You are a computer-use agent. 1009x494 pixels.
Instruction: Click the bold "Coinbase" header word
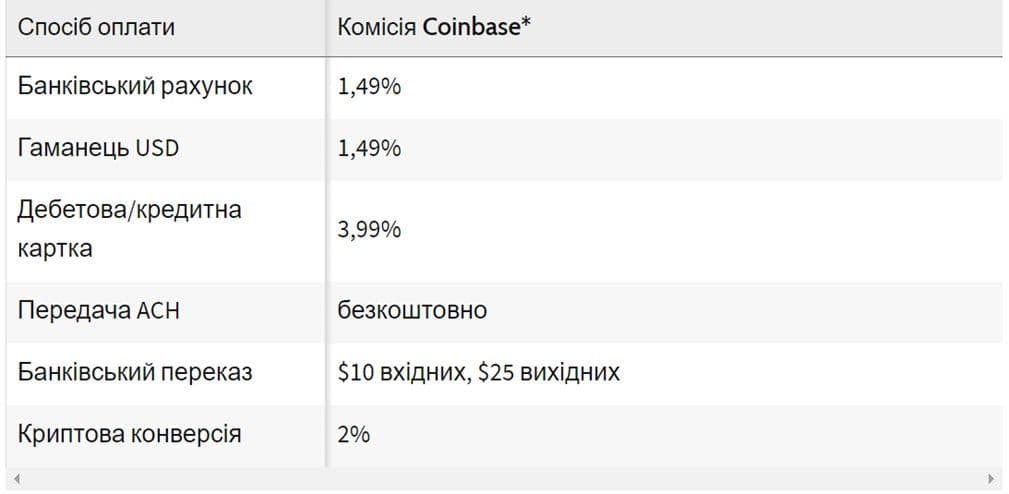[471, 27]
